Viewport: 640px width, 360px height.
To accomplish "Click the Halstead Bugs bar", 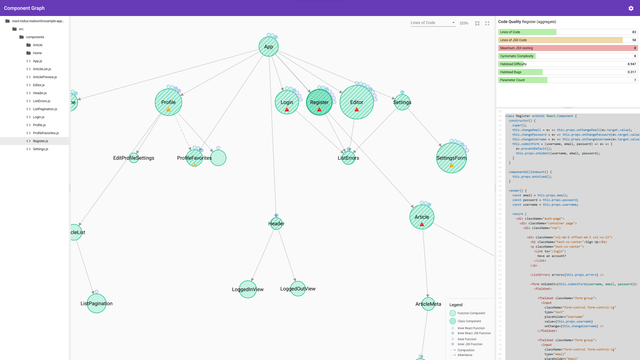I will [567, 72].
